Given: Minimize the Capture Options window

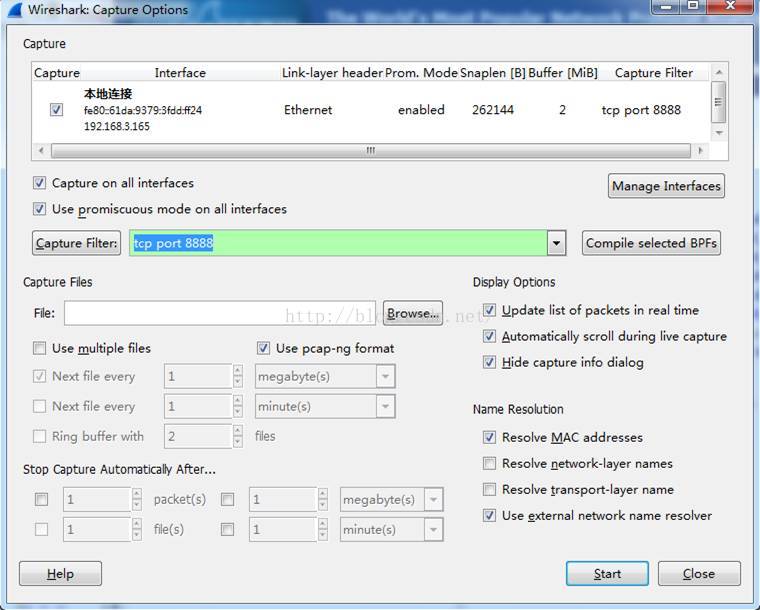Looking at the screenshot, I should pos(666,6).
